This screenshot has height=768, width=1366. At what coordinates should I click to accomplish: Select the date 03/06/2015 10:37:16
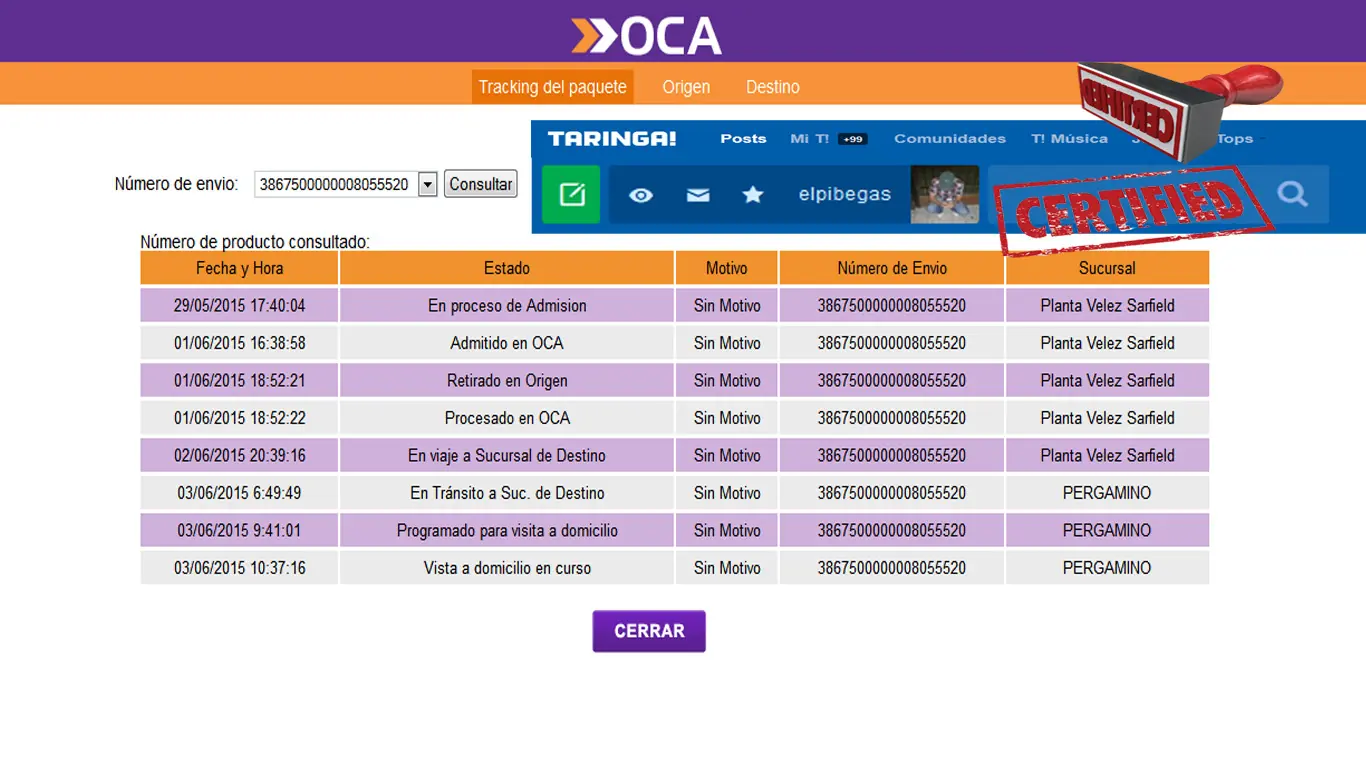[239, 568]
